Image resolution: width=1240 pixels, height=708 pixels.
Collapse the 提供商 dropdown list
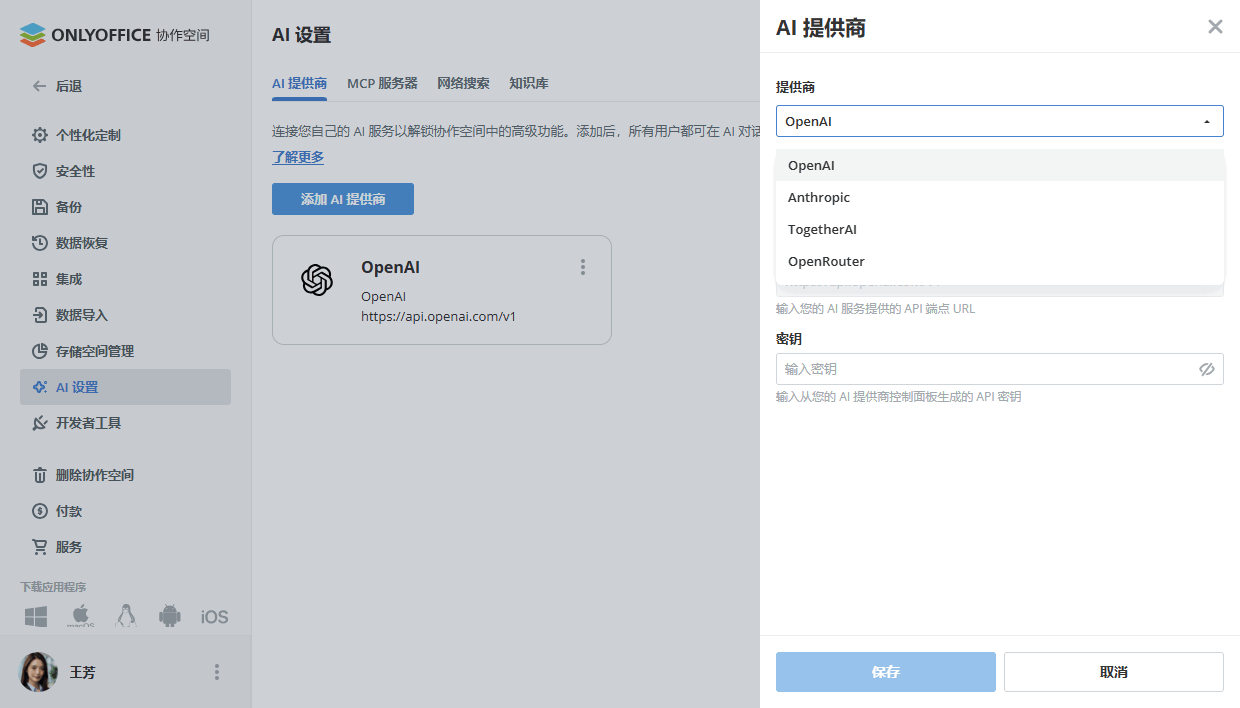point(1207,120)
